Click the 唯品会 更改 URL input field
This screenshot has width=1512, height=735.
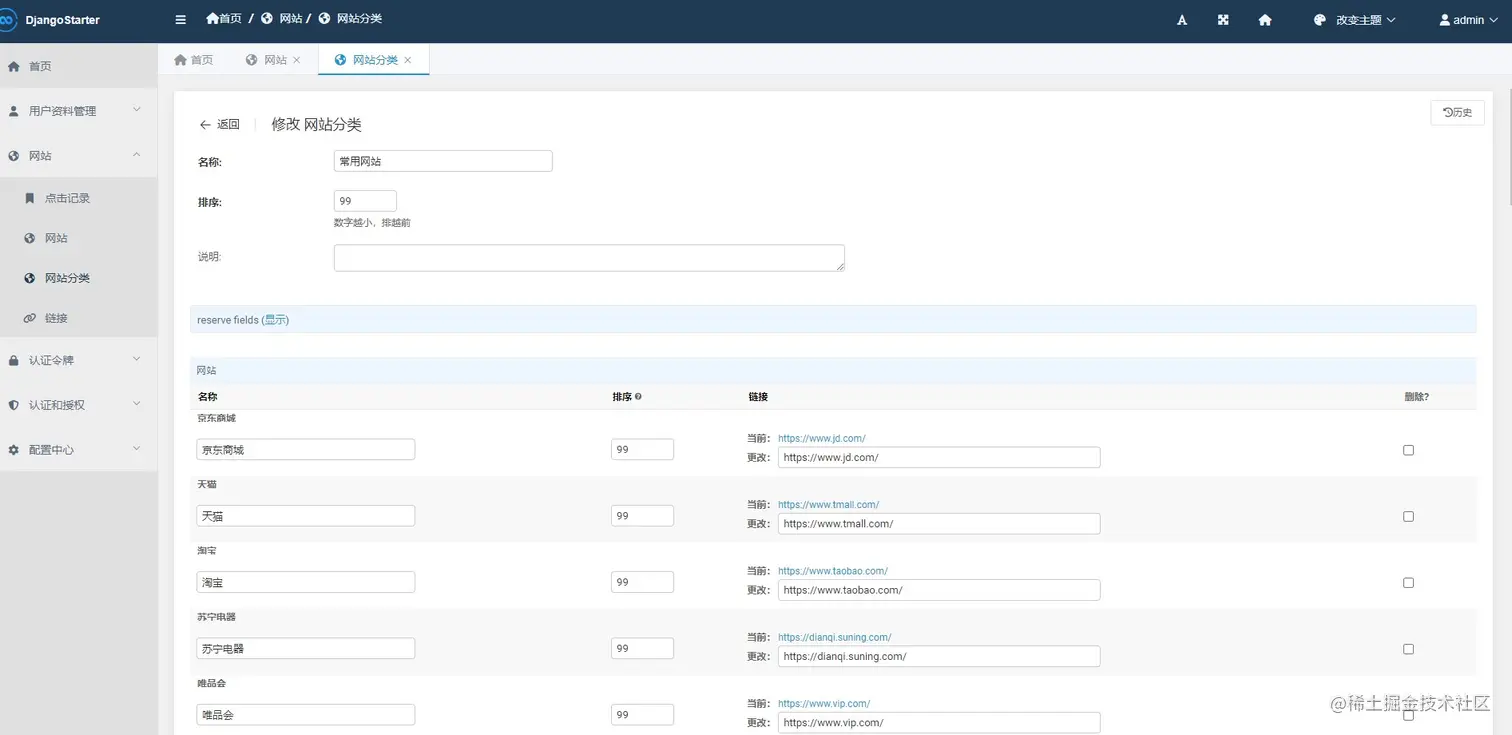click(939, 722)
